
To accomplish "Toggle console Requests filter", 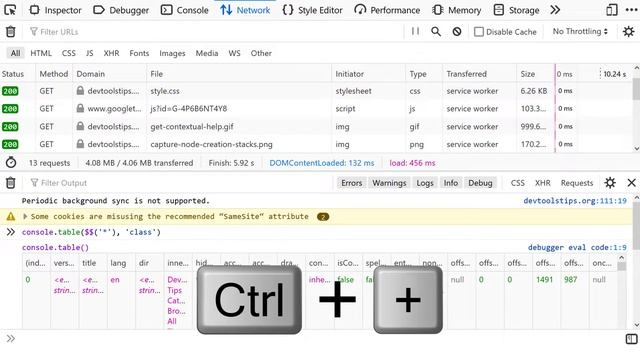I will (576, 183).
